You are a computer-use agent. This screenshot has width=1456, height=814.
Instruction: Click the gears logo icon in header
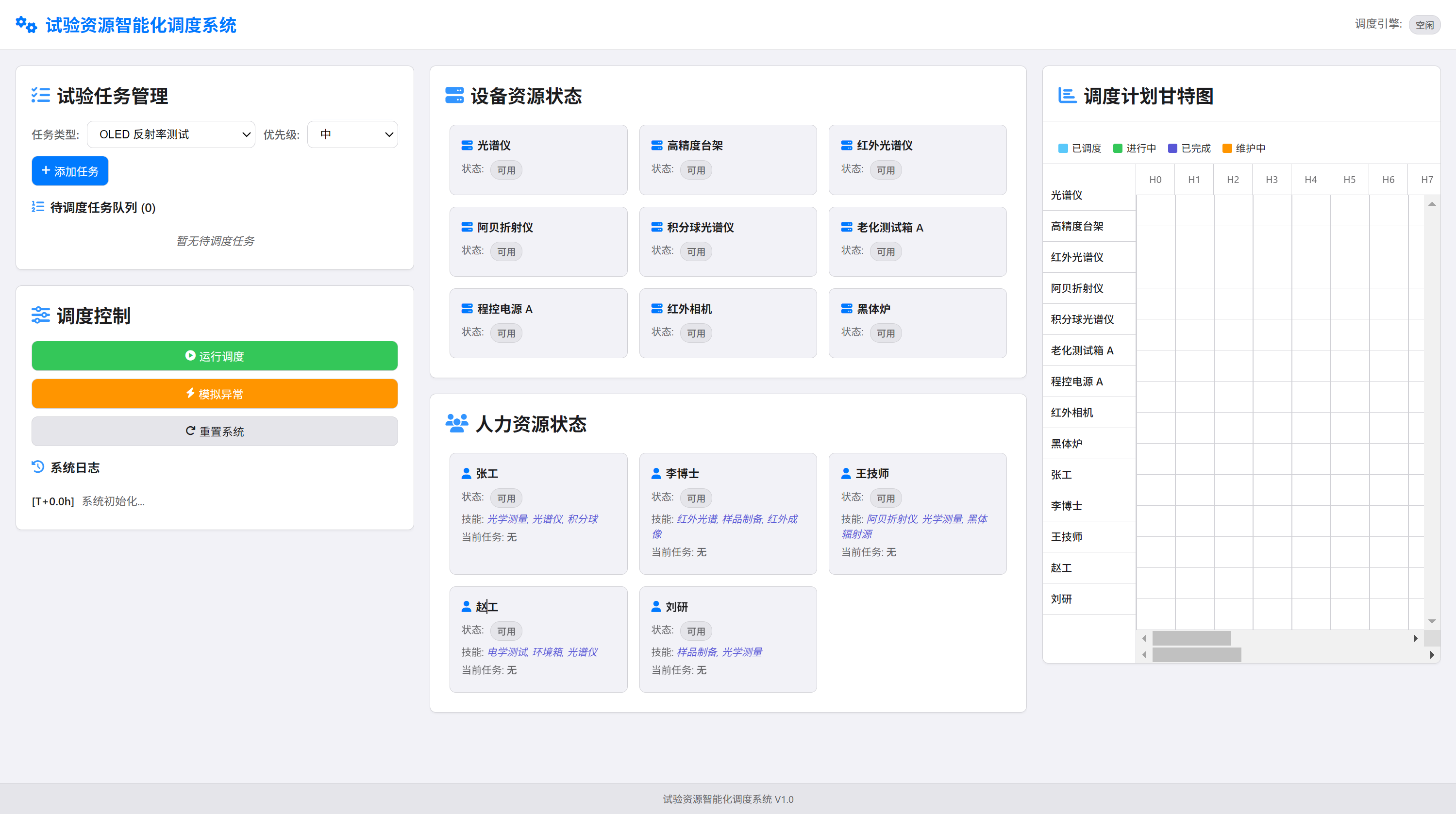click(26, 25)
